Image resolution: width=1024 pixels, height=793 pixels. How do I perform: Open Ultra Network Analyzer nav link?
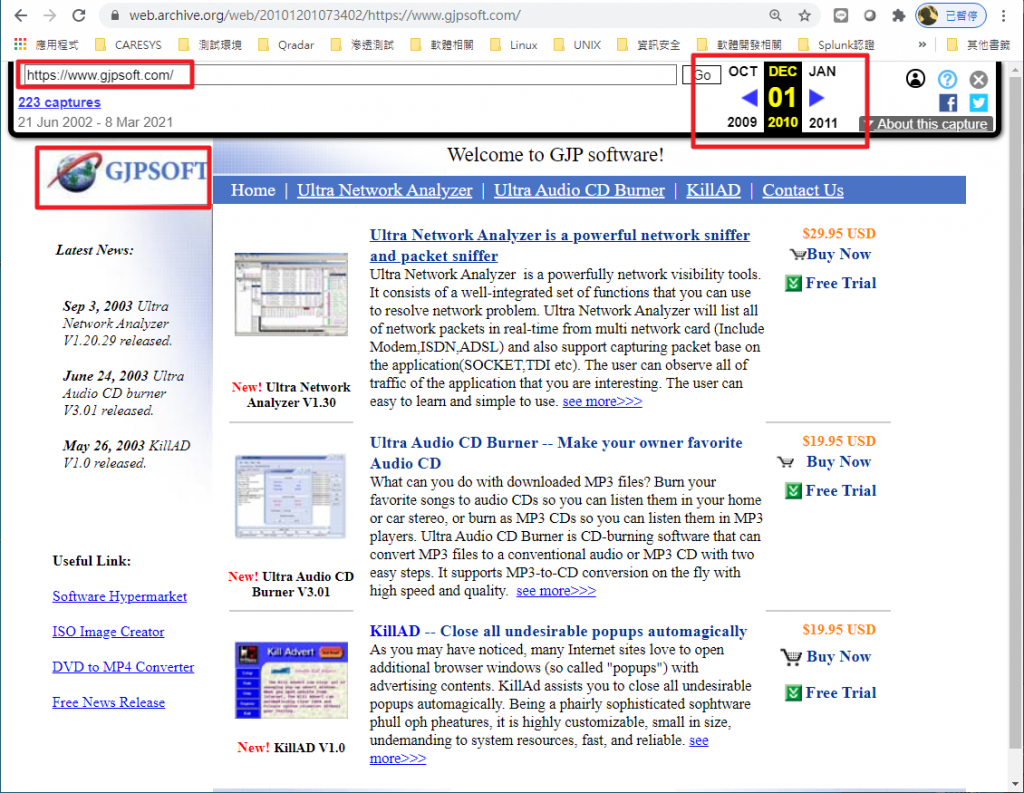tap(385, 190)
